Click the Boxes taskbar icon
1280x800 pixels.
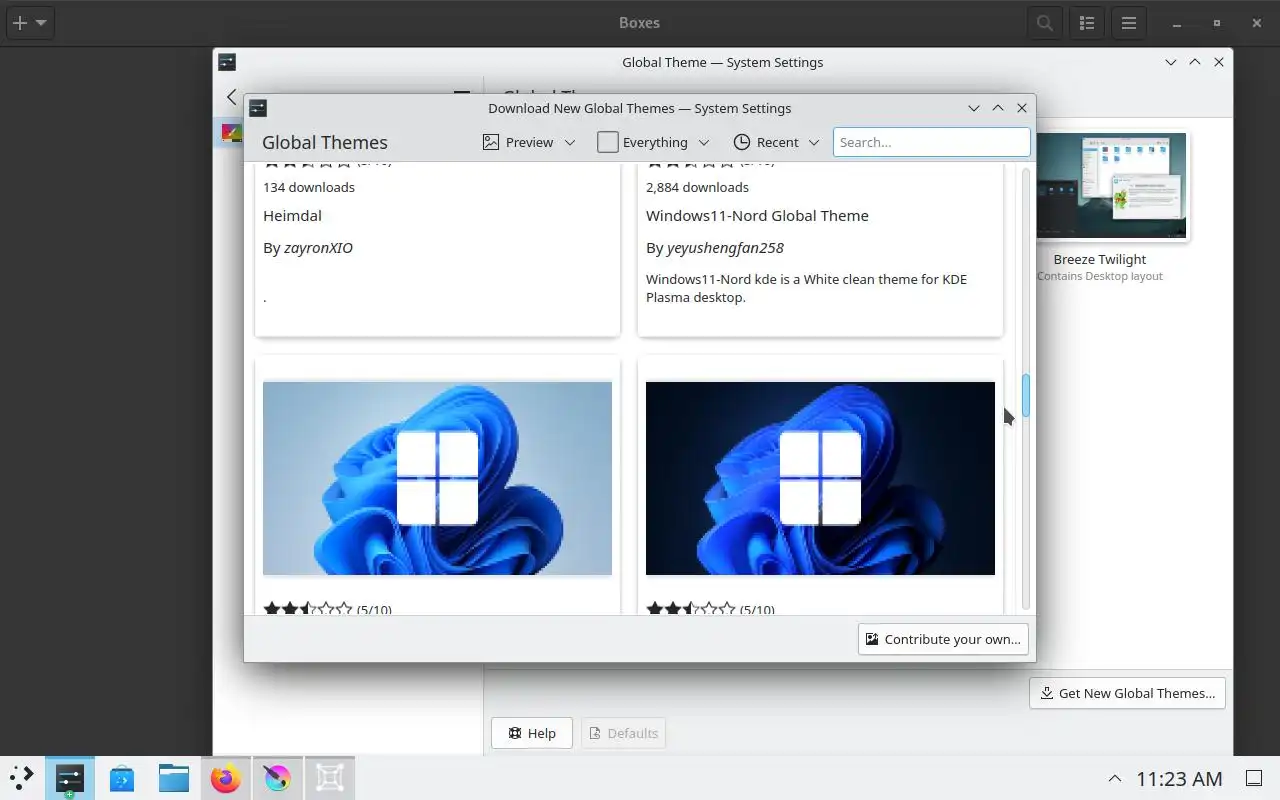click(x=330, y=778)
